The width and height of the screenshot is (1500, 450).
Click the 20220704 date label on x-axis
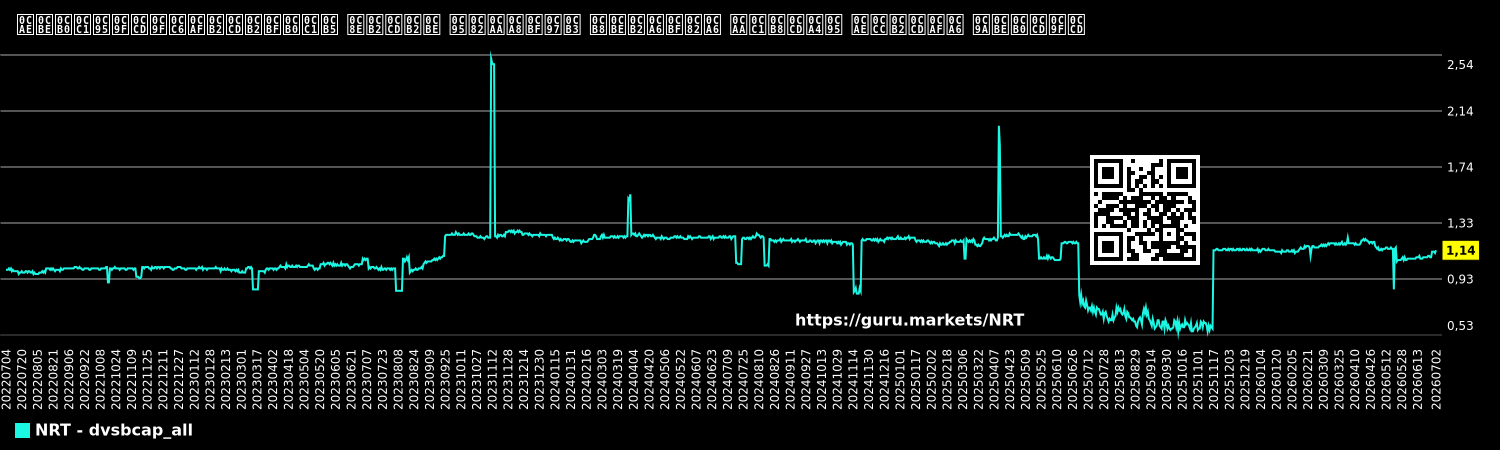tap(7, 379)
